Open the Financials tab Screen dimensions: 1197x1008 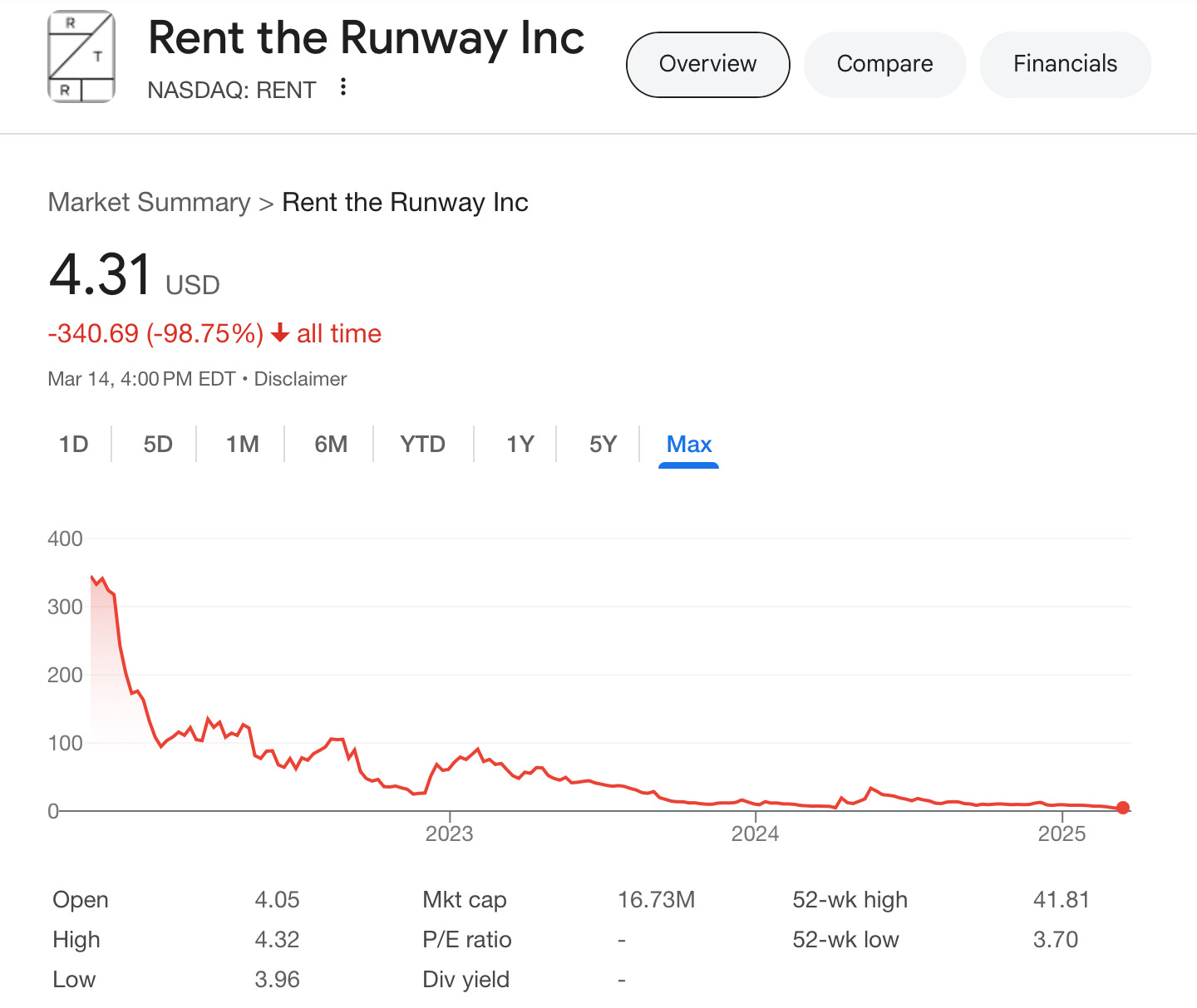pos(1065,64)
